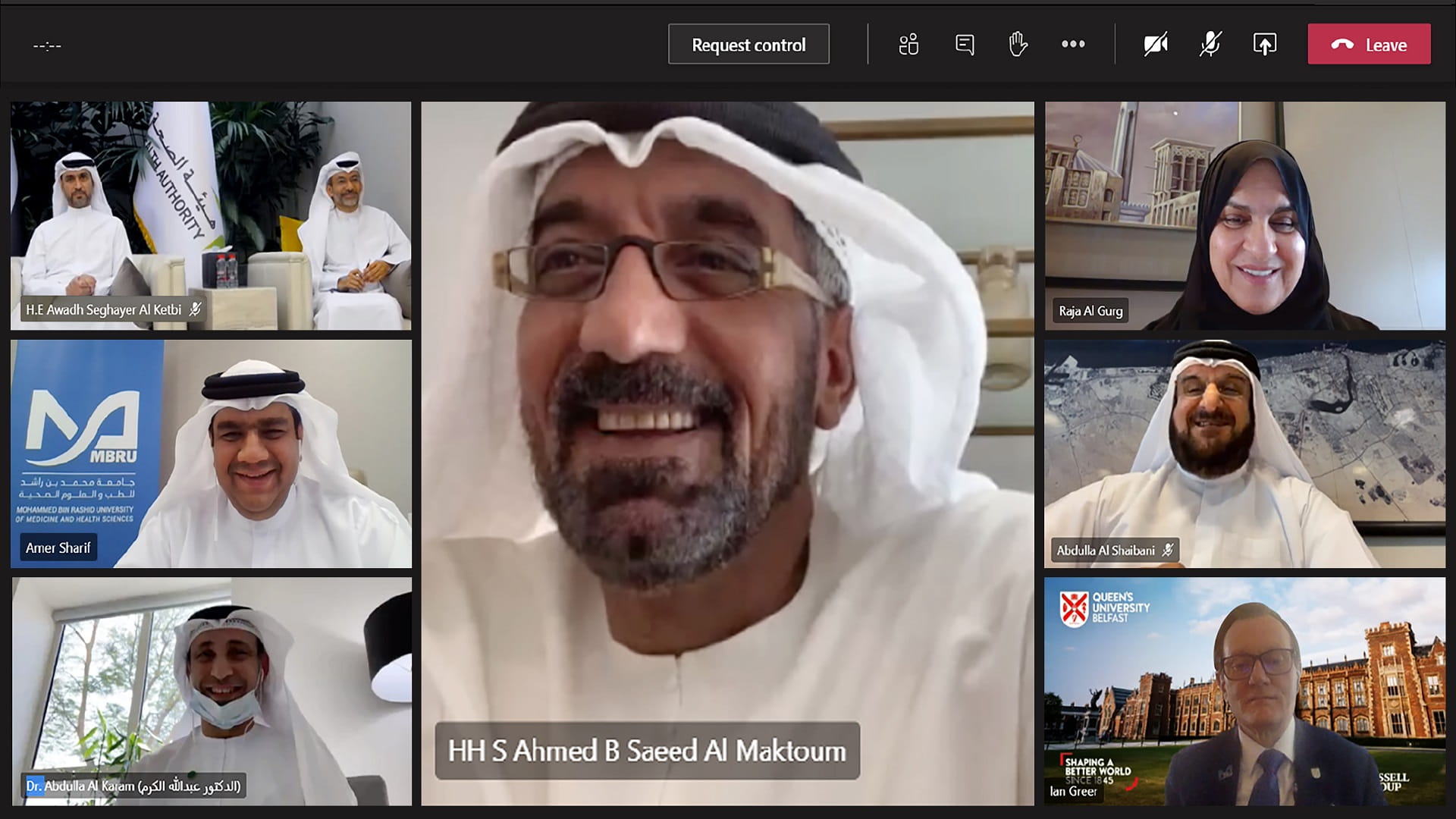
Task: Open the share content tray
Action: [x=1264, y=45]
